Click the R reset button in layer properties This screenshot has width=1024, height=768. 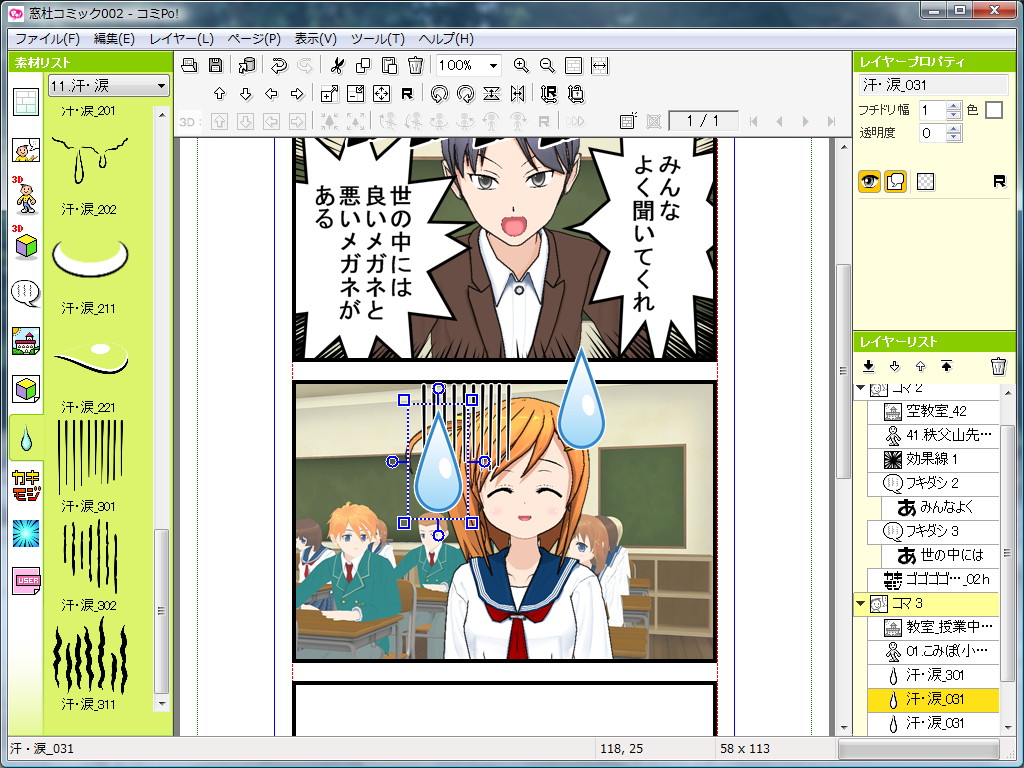tap(1002, 181)
